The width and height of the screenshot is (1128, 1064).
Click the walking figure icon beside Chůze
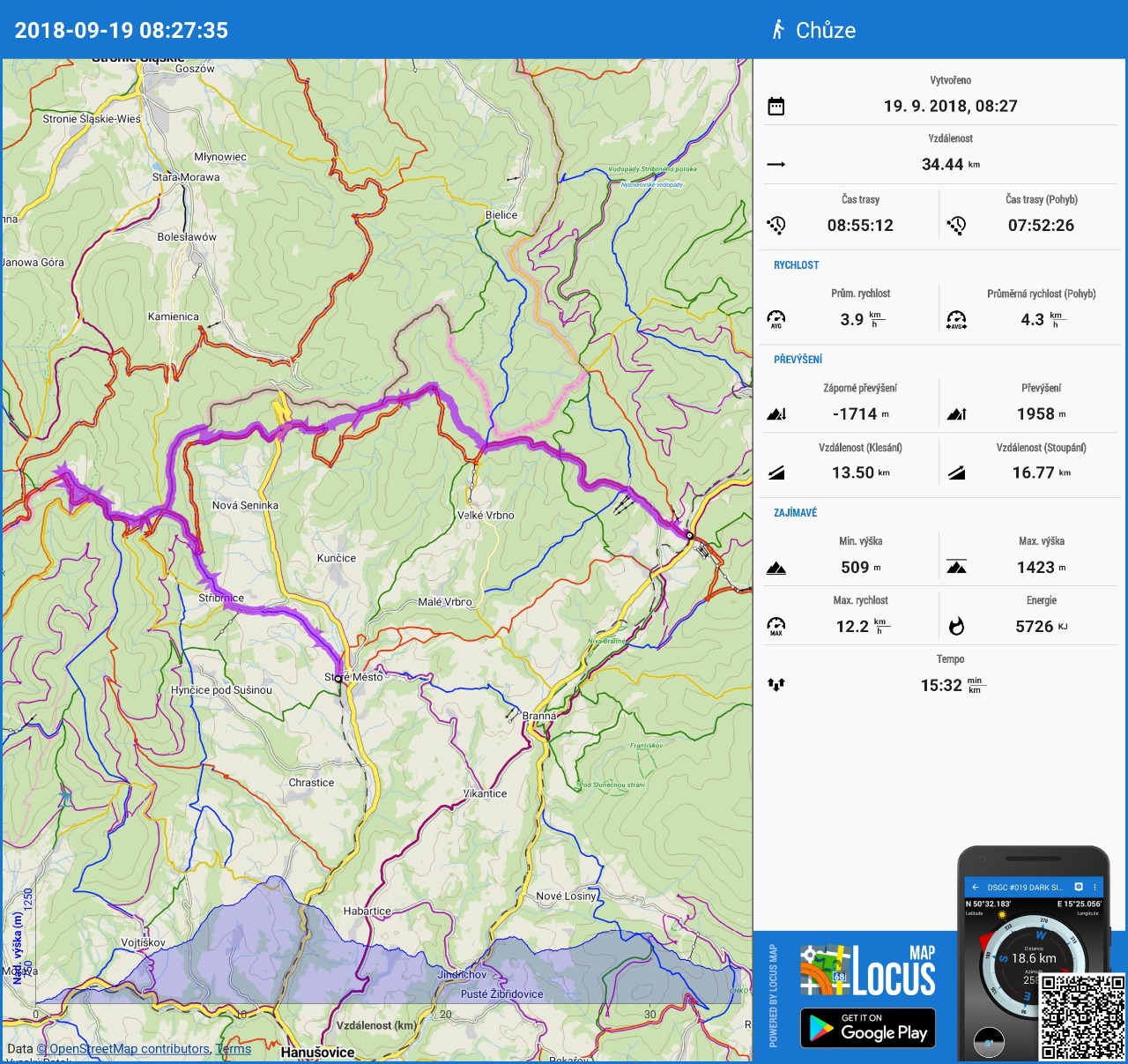778,30
